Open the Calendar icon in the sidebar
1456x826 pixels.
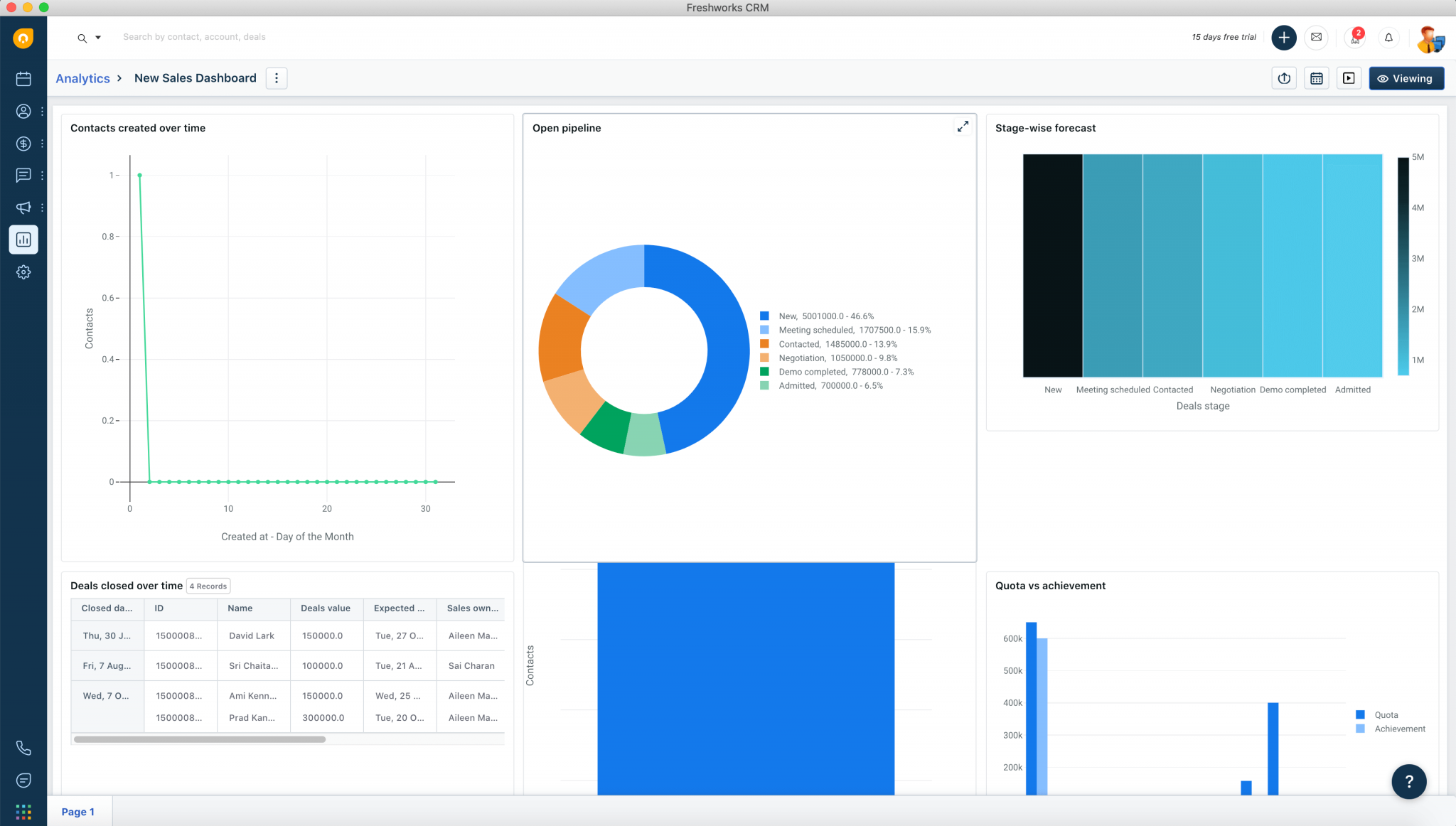pos(23,78)
